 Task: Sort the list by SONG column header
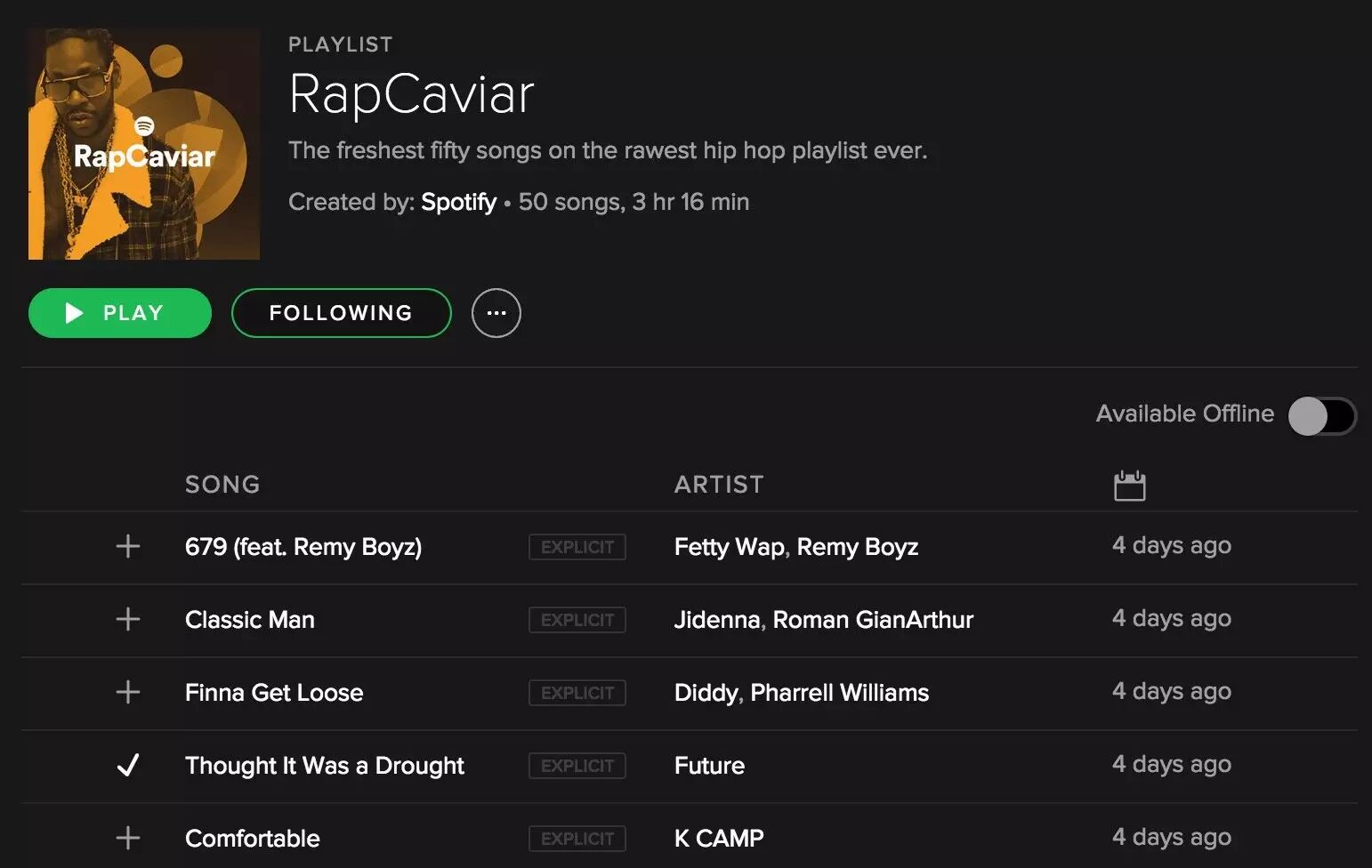coord(222,485)
